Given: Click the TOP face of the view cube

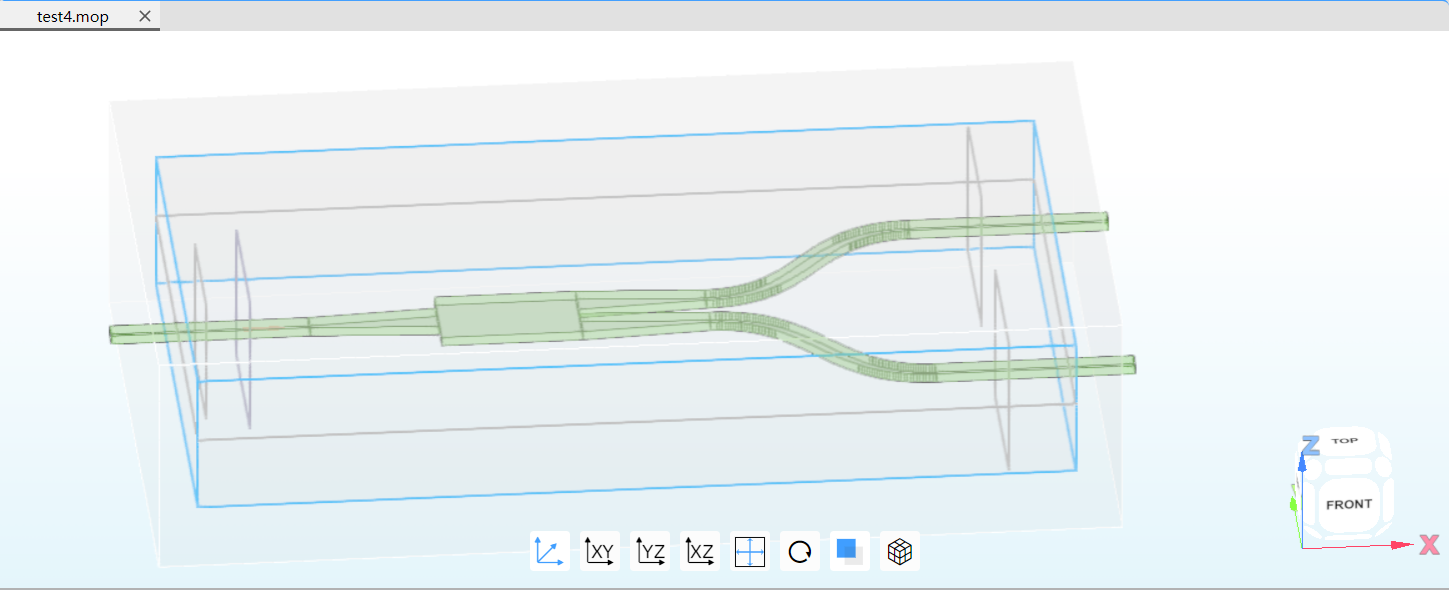Looking at the screenshot, I should coord(1344,441).
